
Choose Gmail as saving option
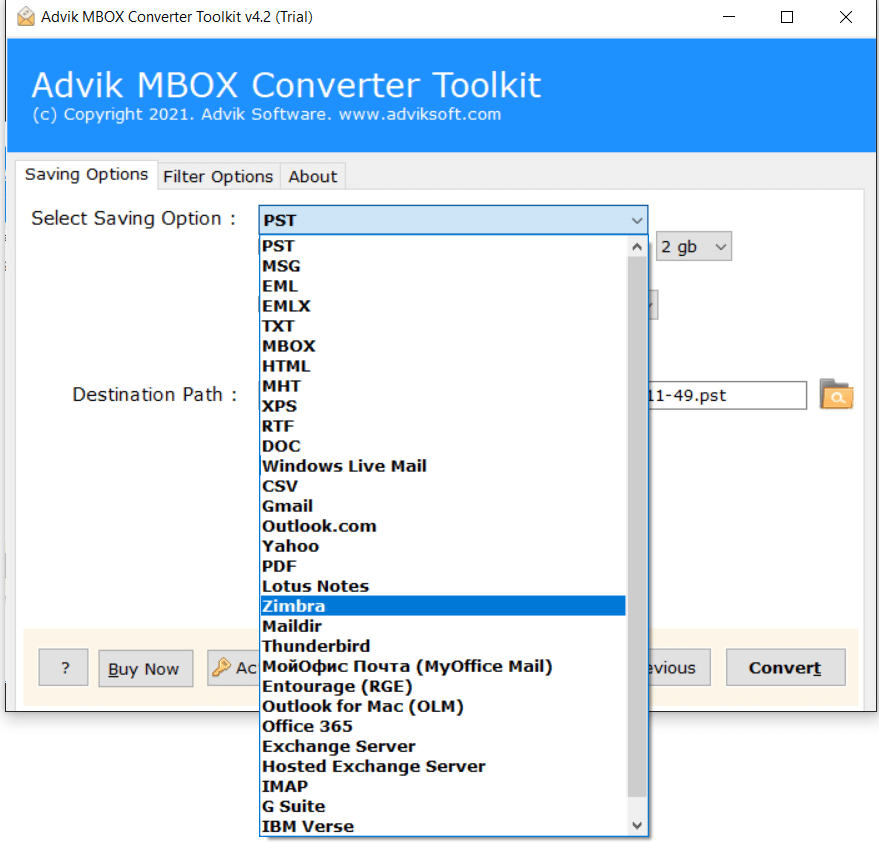[443, 506]
